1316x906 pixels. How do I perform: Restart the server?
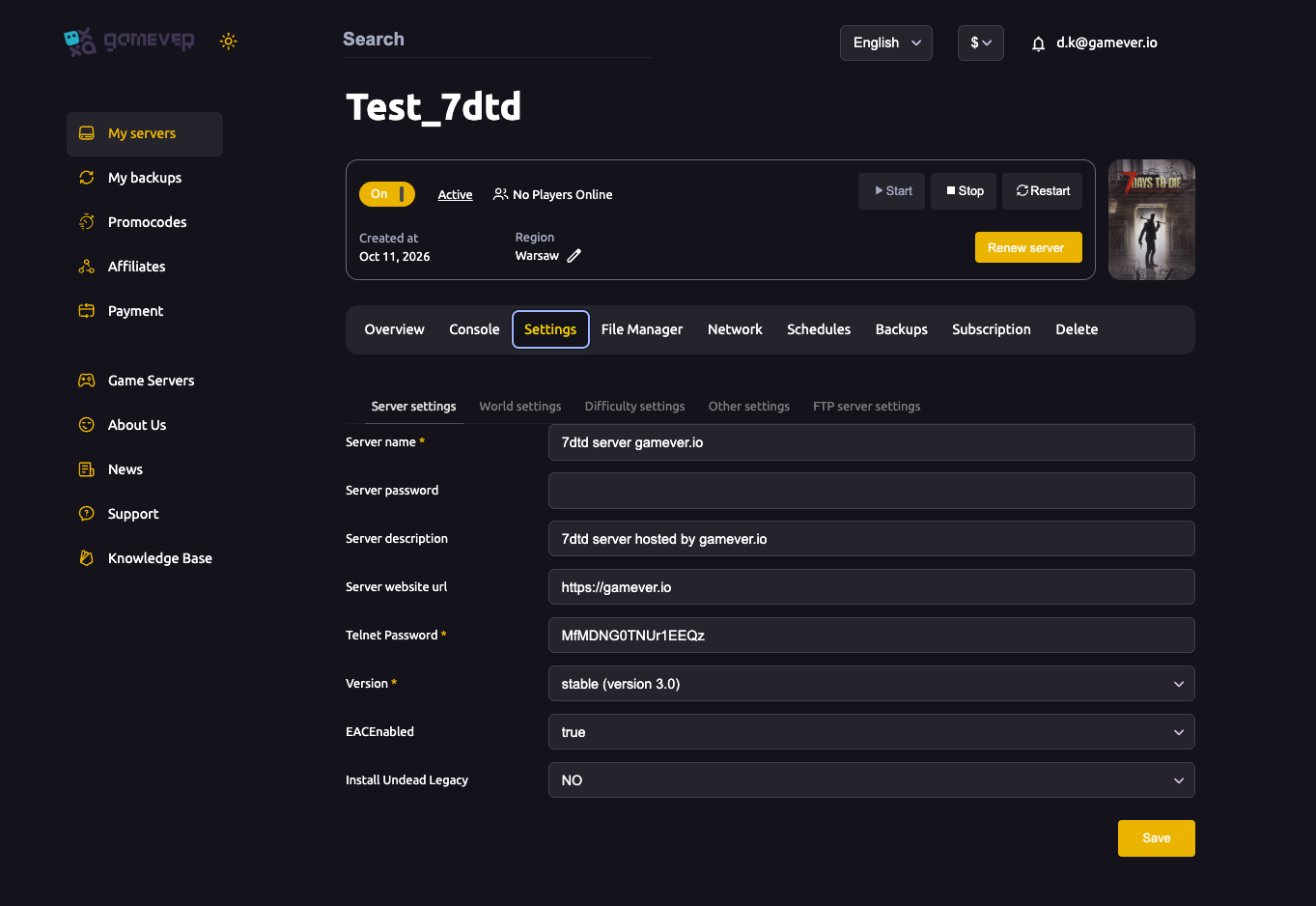(x=1043, y=191)
